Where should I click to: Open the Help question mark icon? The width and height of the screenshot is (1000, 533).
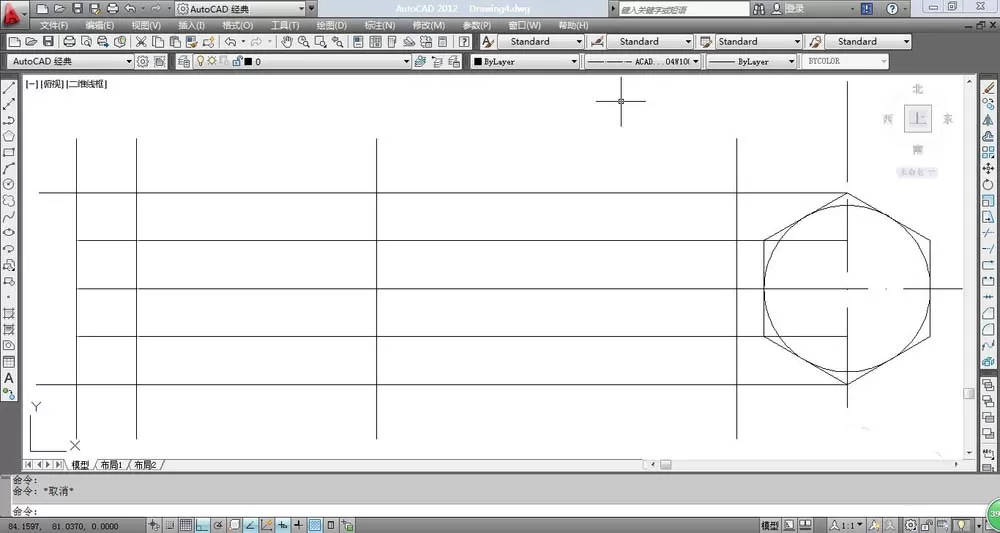(x=465, y=41)
